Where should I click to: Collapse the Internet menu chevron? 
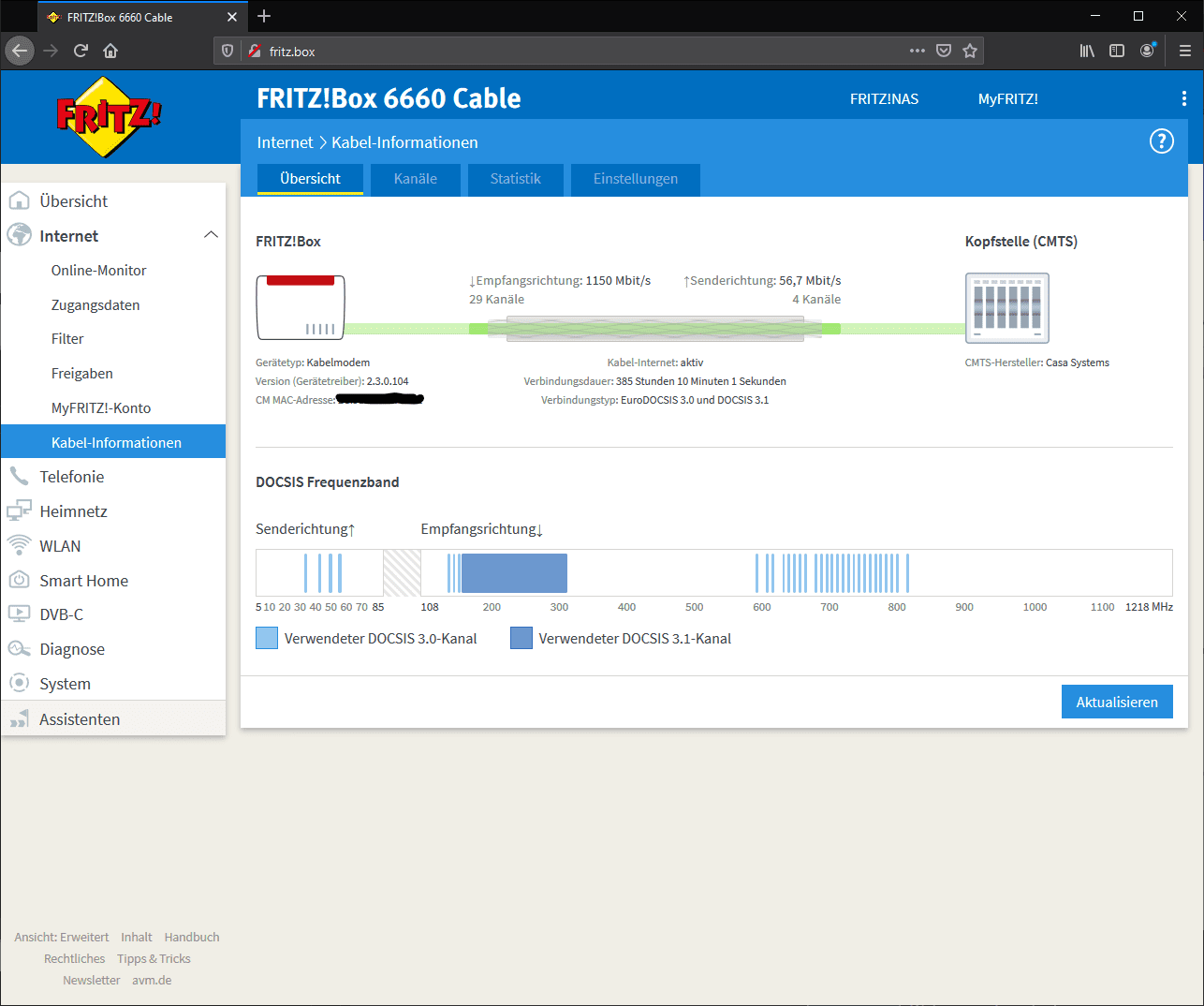click(211, 235)
